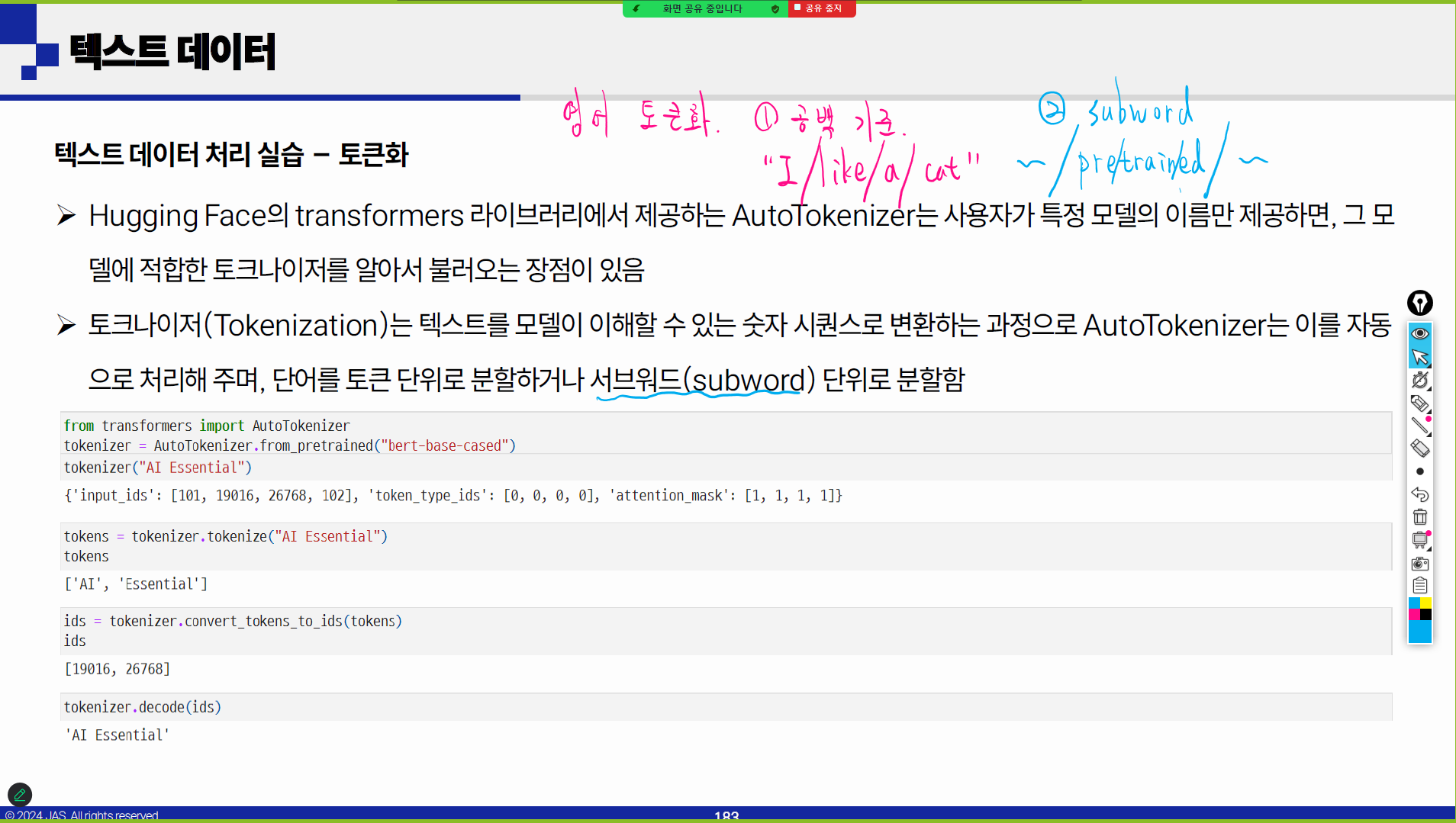Viewport: 1456px width, 823px height.
Task: Open the clipboard notes icon
Action: pos(1419,586)
